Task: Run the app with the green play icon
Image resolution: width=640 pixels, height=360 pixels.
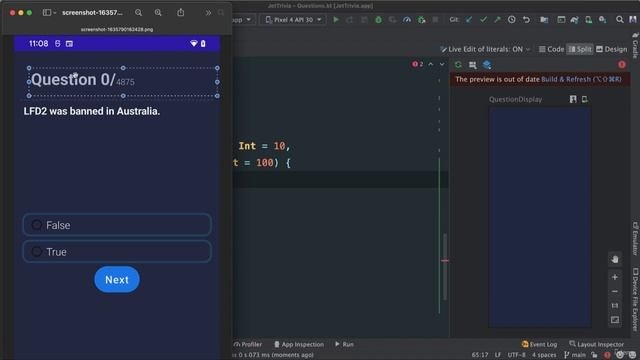Action: point(336,20)
